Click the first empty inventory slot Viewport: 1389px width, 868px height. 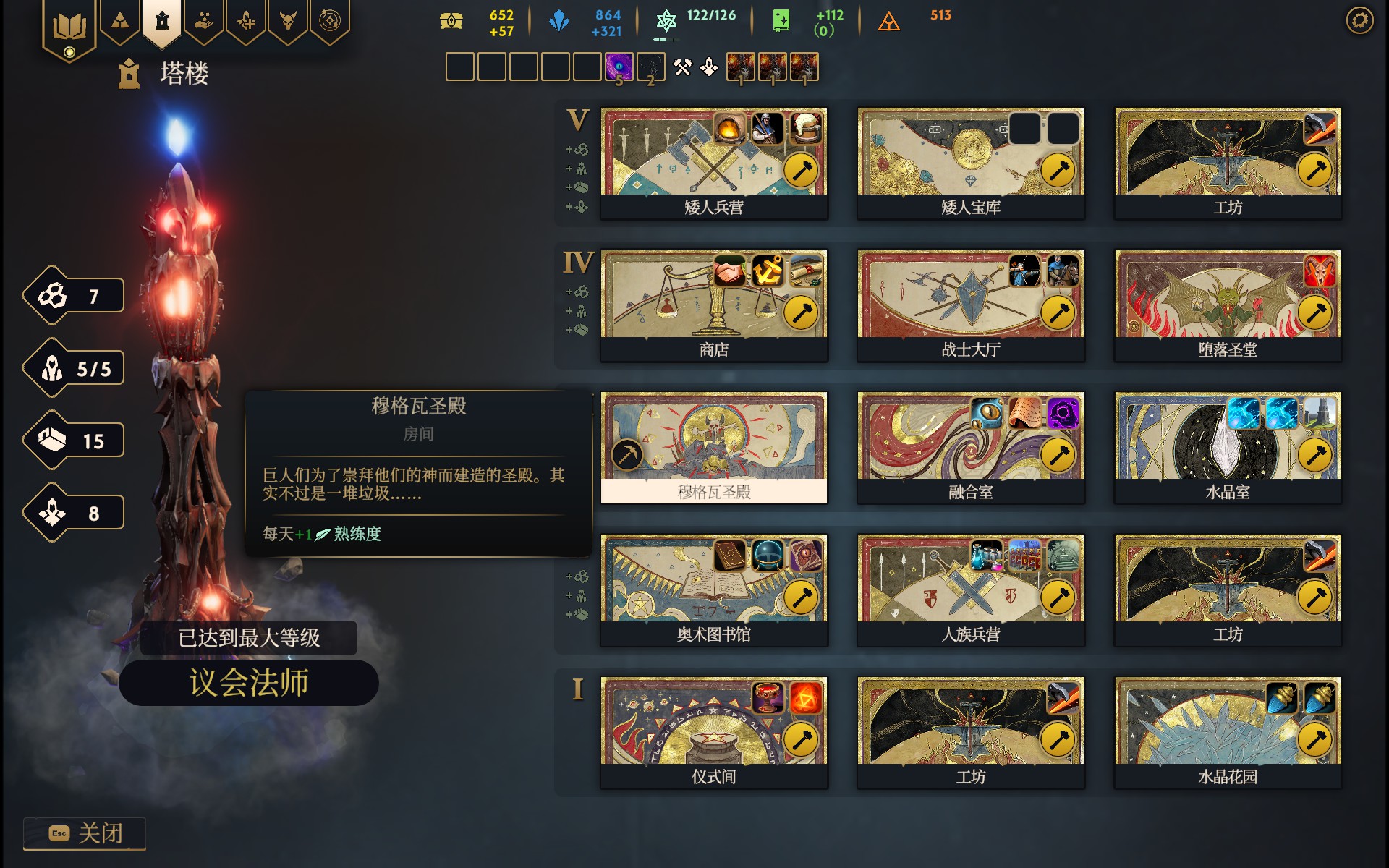tap(460, 67)
